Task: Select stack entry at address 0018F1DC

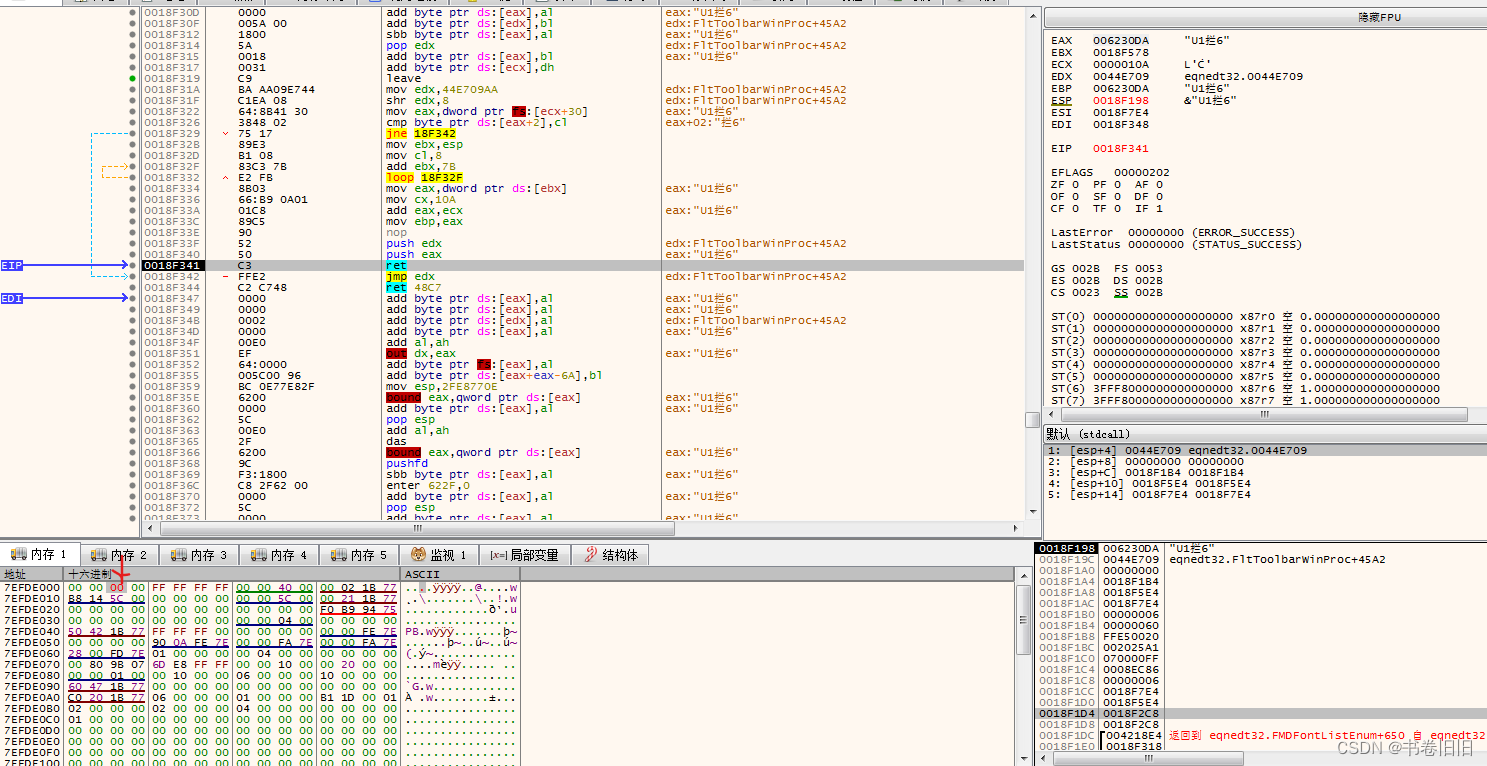Action: pos(1260,735)
